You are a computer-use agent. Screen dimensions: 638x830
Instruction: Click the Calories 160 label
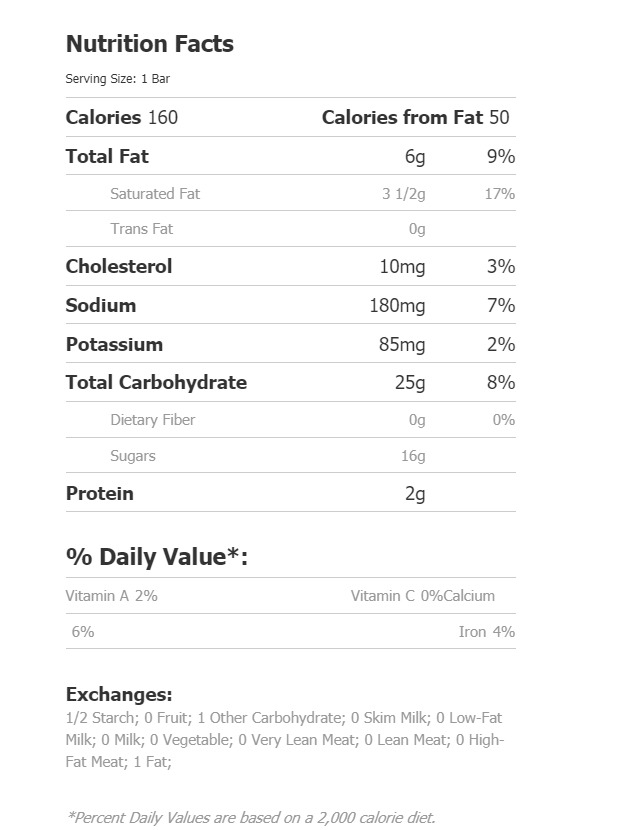click(122, 117)
